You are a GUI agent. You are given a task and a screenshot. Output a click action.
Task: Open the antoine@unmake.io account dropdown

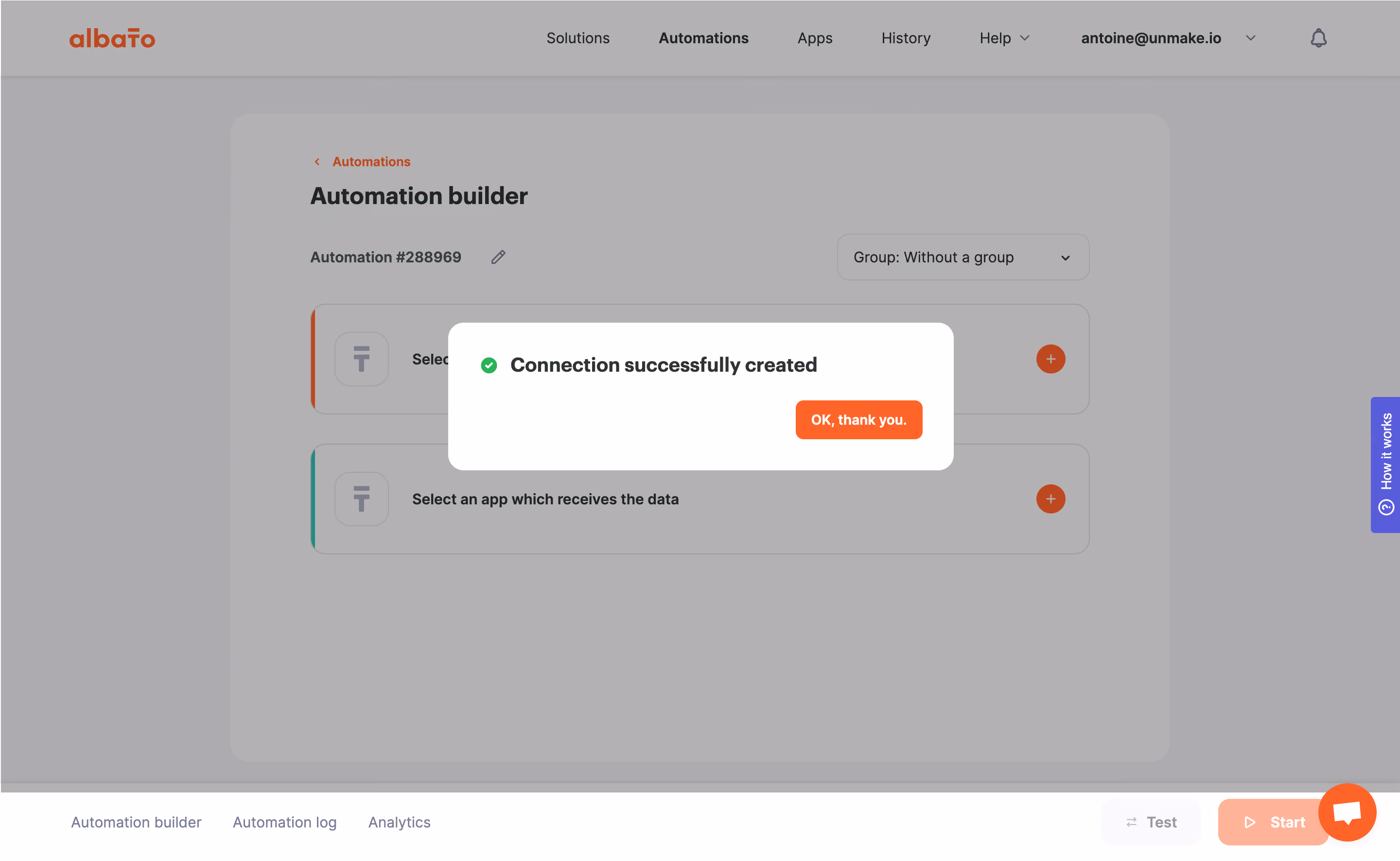pyautogui.click(x=1168, y=38)
